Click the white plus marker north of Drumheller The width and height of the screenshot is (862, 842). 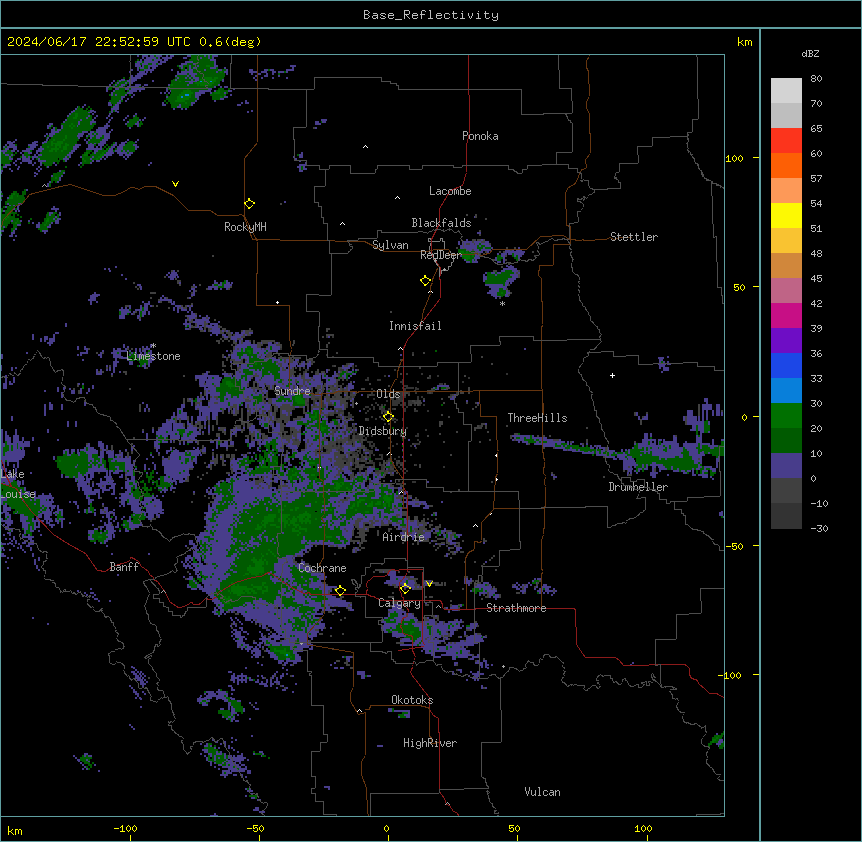(x=612, y=375)
